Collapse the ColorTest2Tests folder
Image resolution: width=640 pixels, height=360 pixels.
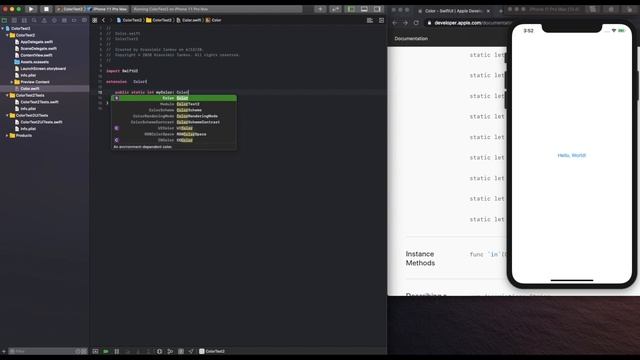coord(7,95)
